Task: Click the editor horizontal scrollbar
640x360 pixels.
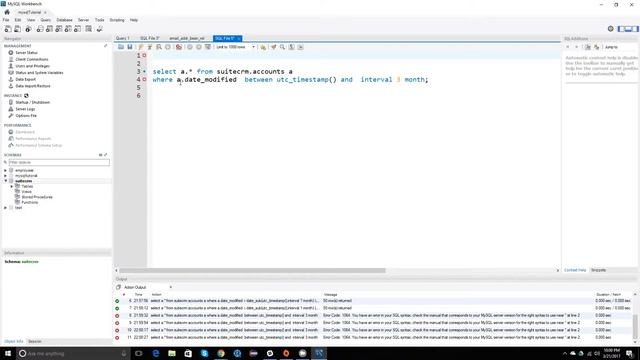Action: (252, 270)
